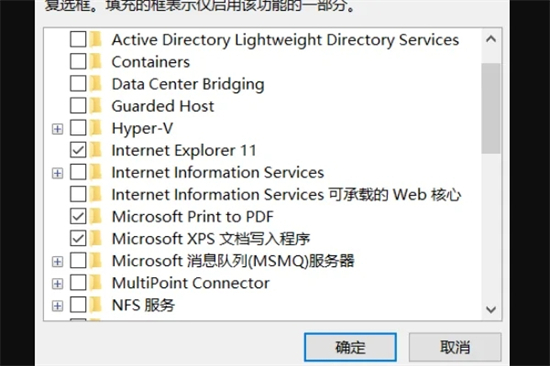Image resolution: width=550 pixels, height=366 pixels.
Task: Click folder icon next to NFS 服务
Action: pyautogui.click(x=95, y=305)
